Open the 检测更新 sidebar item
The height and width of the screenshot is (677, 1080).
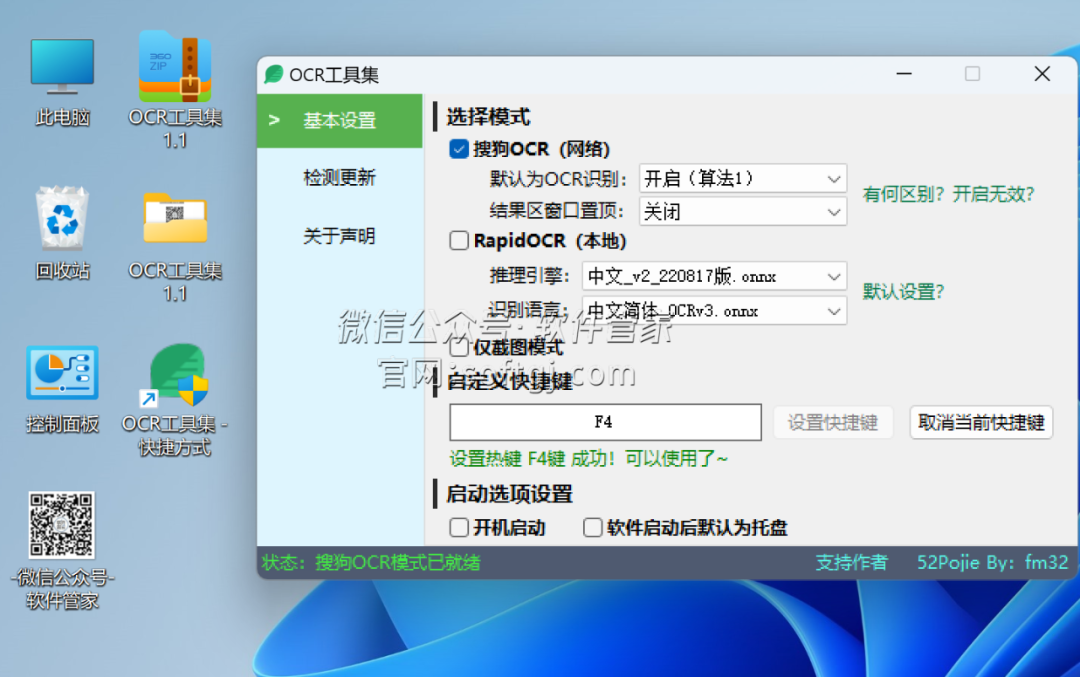coord(340,178)
